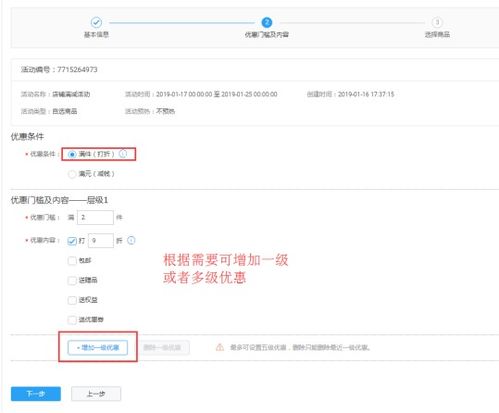Click the step 2 circle icon
499x413 pixels.
coord(267,22)
